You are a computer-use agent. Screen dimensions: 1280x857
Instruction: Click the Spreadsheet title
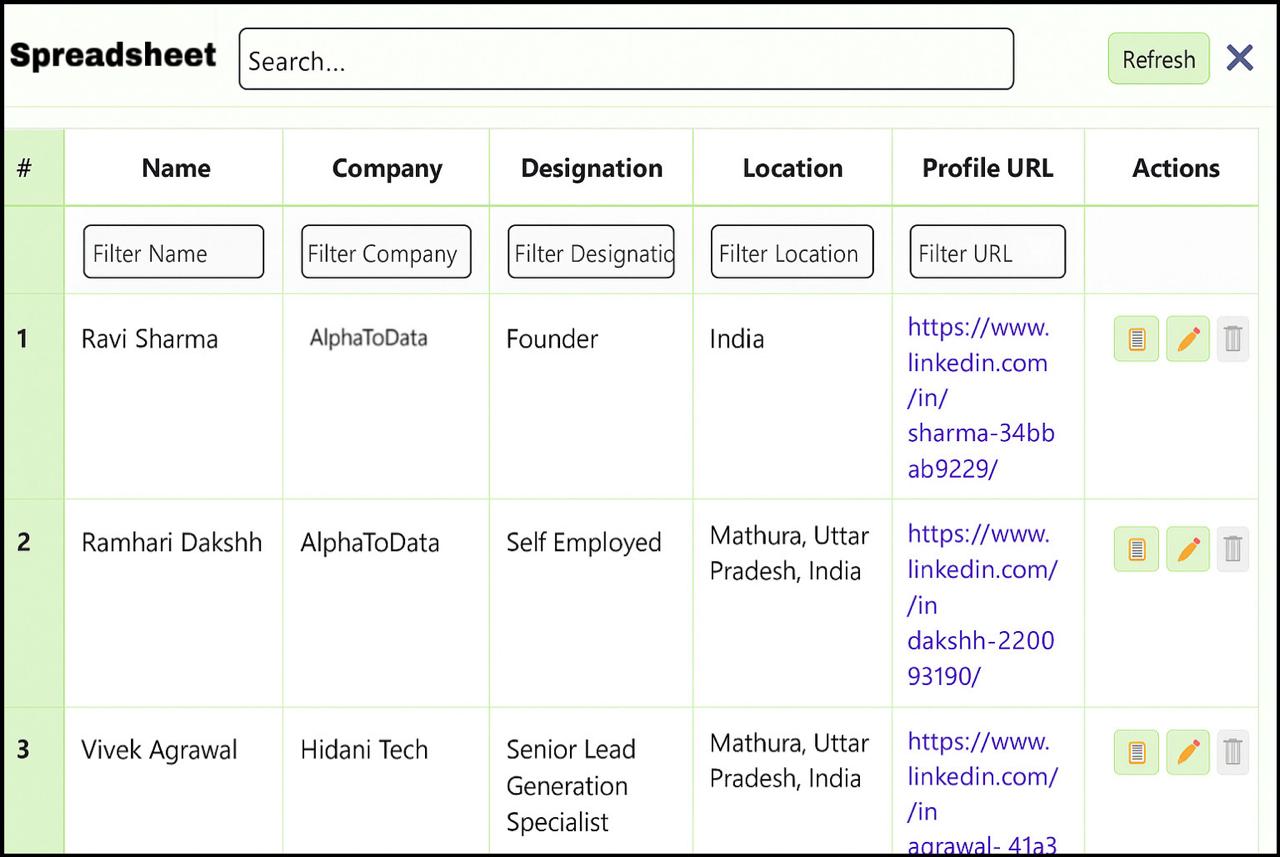pos(113,55)
